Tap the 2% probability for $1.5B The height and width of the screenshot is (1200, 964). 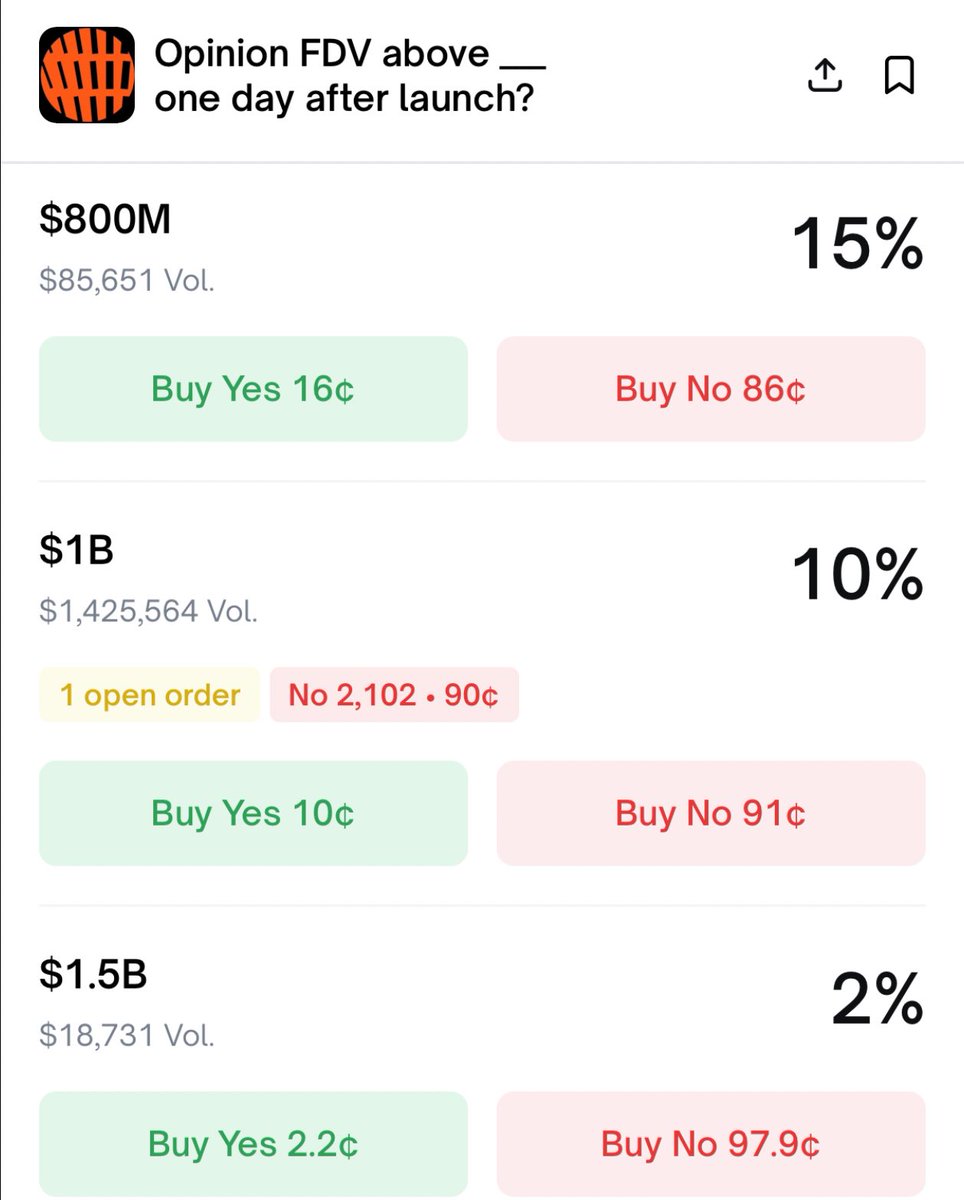(x=876, y=1000)
